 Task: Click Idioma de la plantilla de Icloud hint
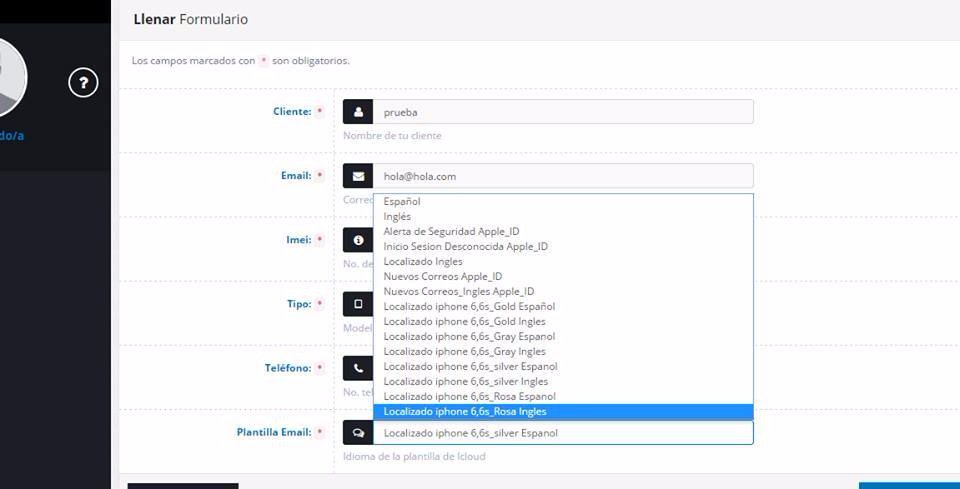coord(414,457)
